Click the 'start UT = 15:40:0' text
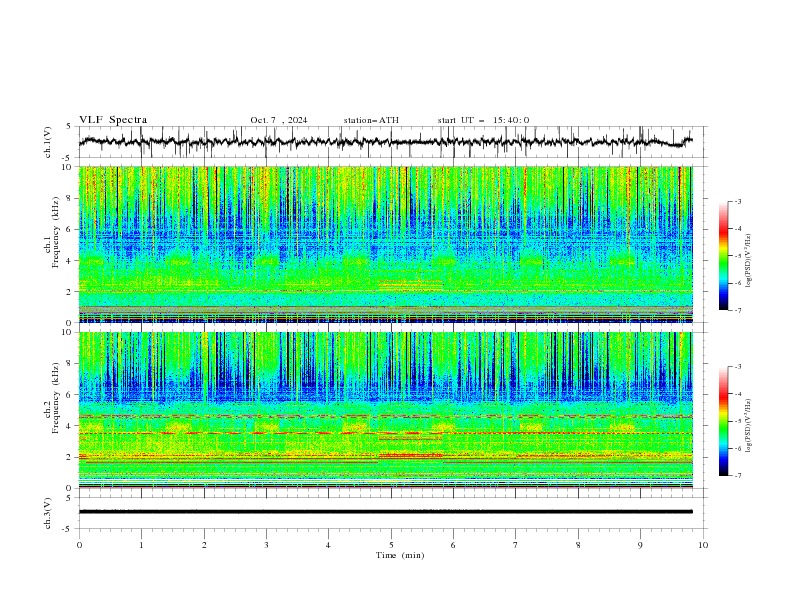The height and width of the screenshot is (612, 792). coord(483,120)
